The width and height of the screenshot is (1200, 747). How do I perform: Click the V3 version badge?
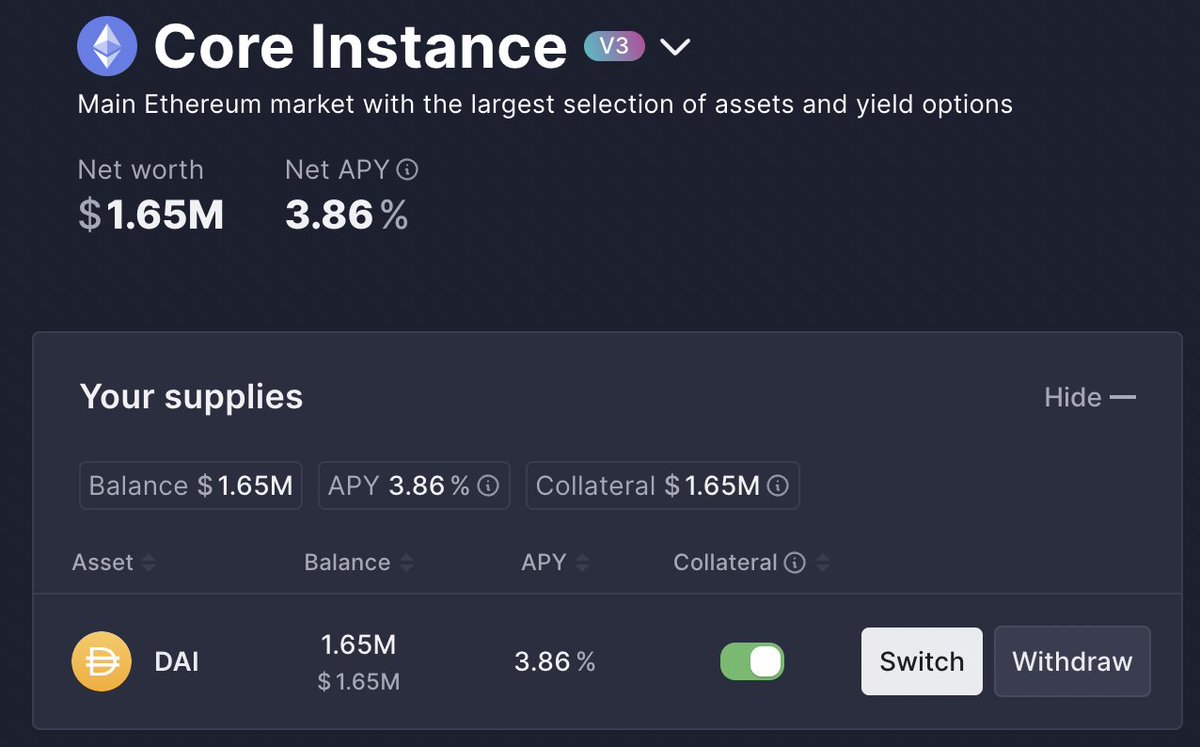[613, 45]
